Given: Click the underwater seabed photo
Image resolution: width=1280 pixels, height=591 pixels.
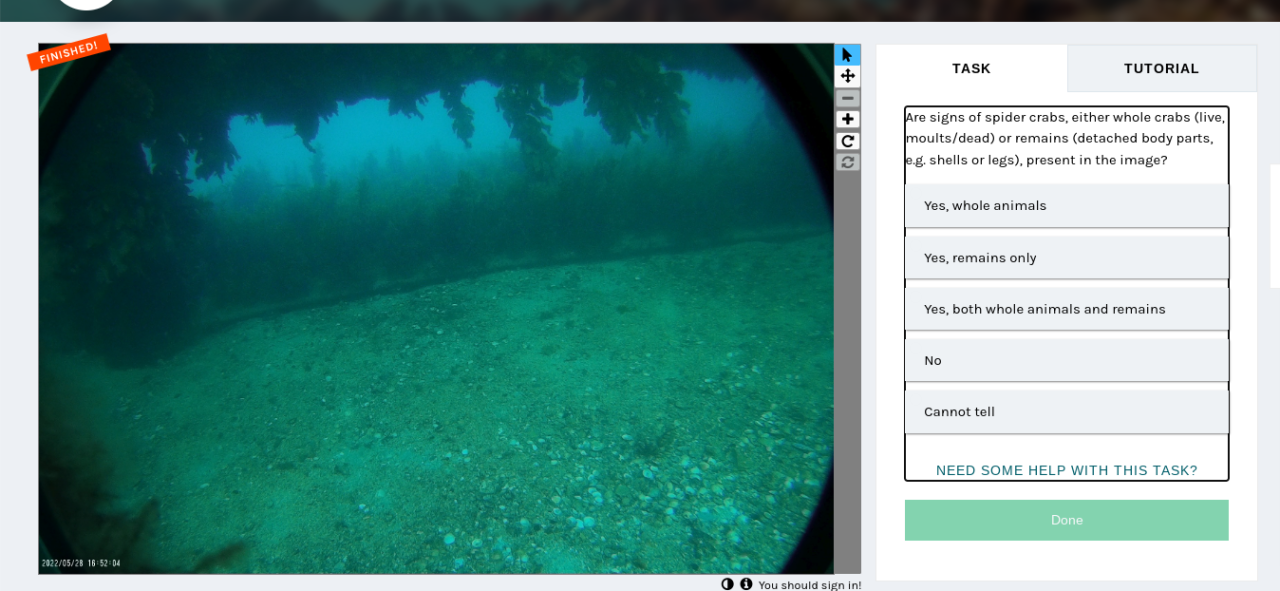Looking at the screenshot, I should pyautogui.click(x=436, y=308).
